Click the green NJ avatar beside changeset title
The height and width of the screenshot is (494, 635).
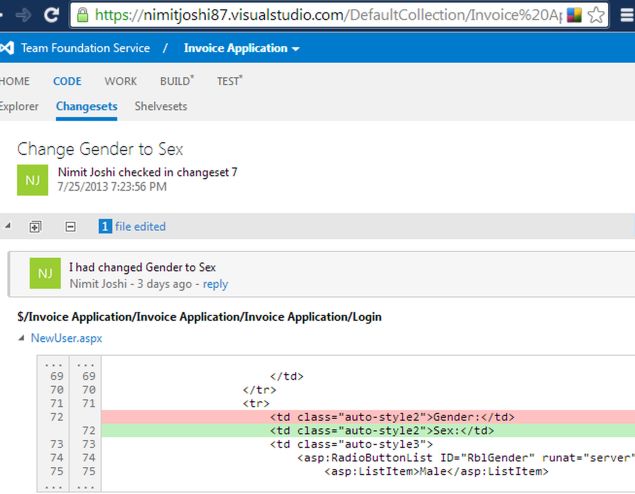click(x=33, y=179)
